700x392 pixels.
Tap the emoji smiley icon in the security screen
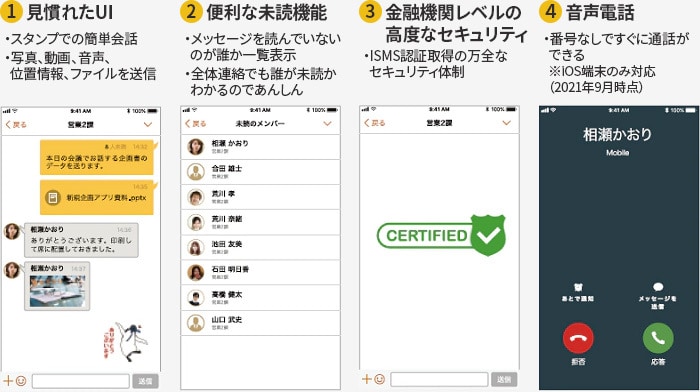coord(379,379)
